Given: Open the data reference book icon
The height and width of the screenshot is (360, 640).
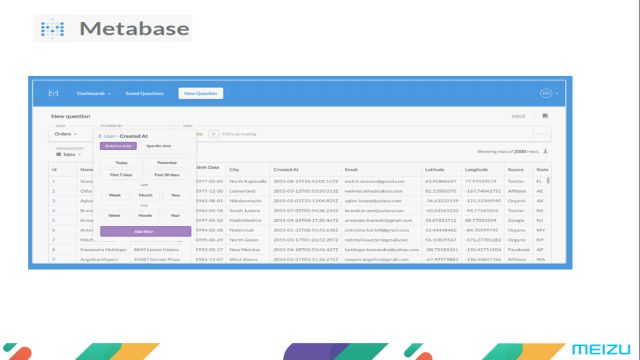Looking at the screenshot, I should click(545, 116).
